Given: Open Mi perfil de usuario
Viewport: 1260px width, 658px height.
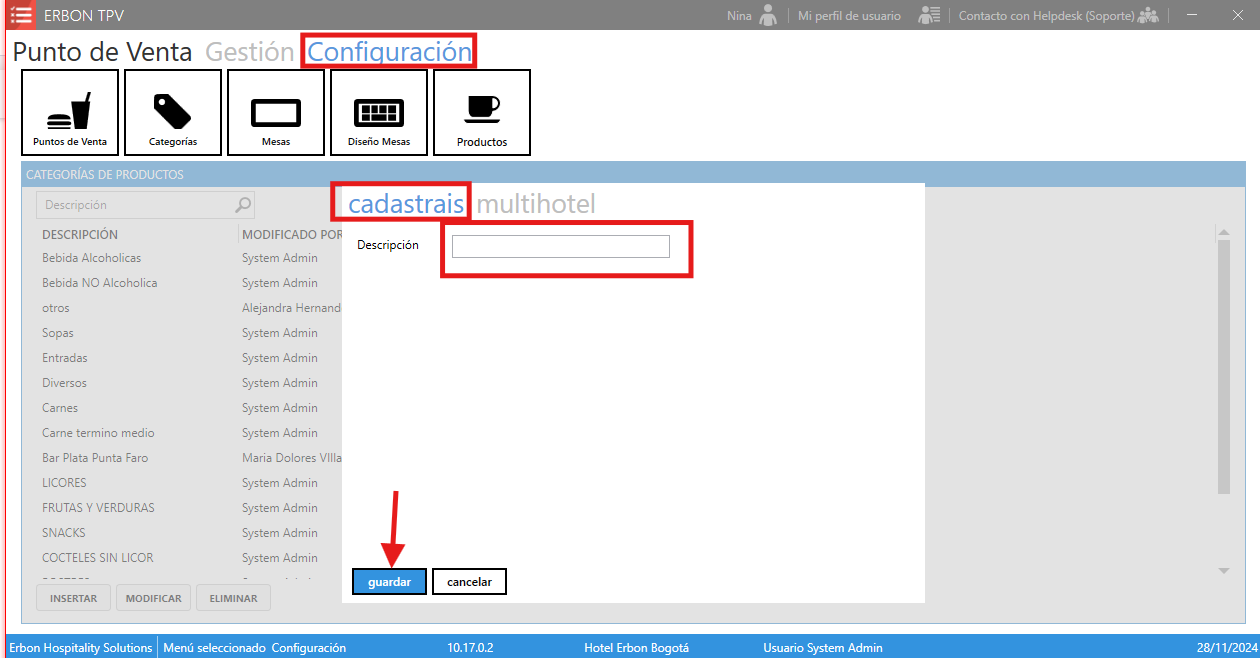Looking at the screenshot, I should pos(849,16).
